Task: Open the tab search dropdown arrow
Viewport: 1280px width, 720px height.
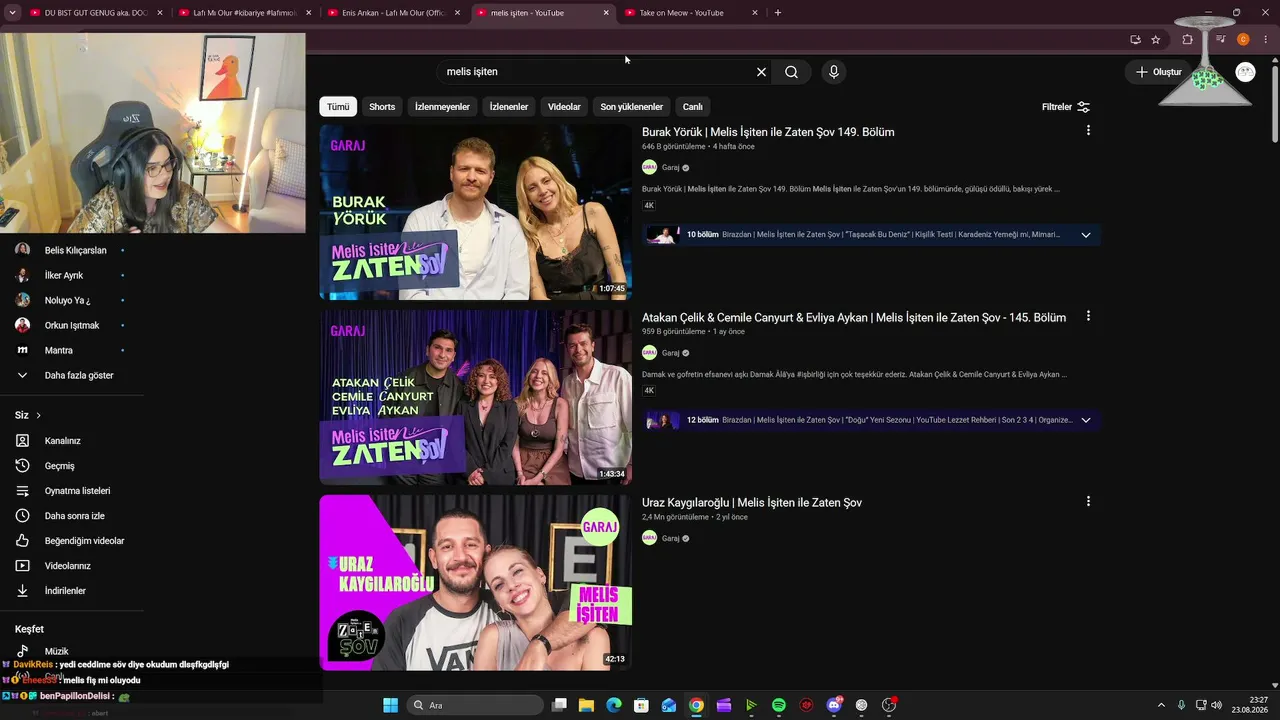Action: pyautogui.click(x=13, y=13)
